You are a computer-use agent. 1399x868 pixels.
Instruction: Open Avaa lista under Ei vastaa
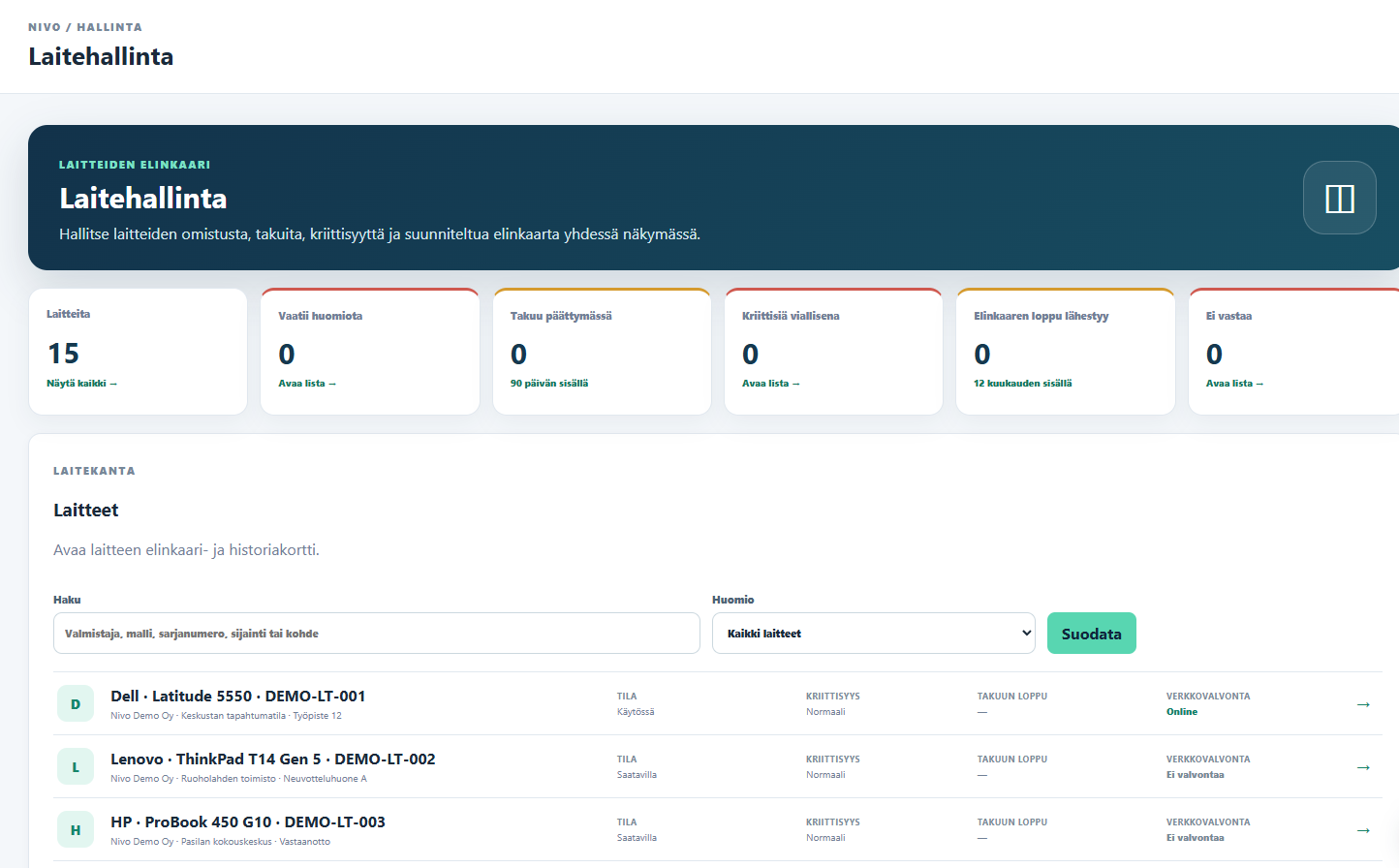click(x=1234, y=384)
